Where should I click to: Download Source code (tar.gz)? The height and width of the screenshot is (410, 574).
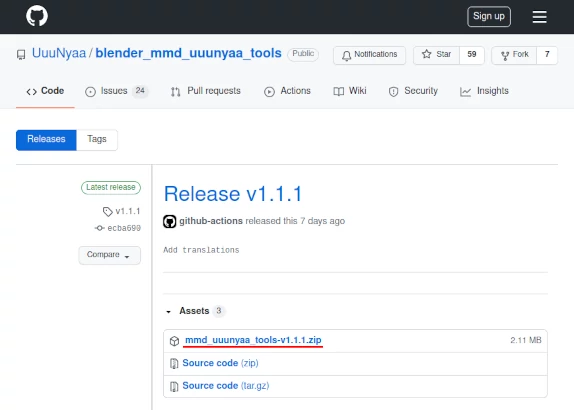tap(226, 386)
